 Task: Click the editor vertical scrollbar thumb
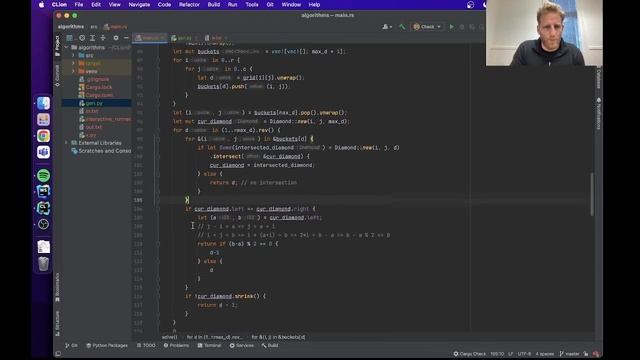coord(592,194)
